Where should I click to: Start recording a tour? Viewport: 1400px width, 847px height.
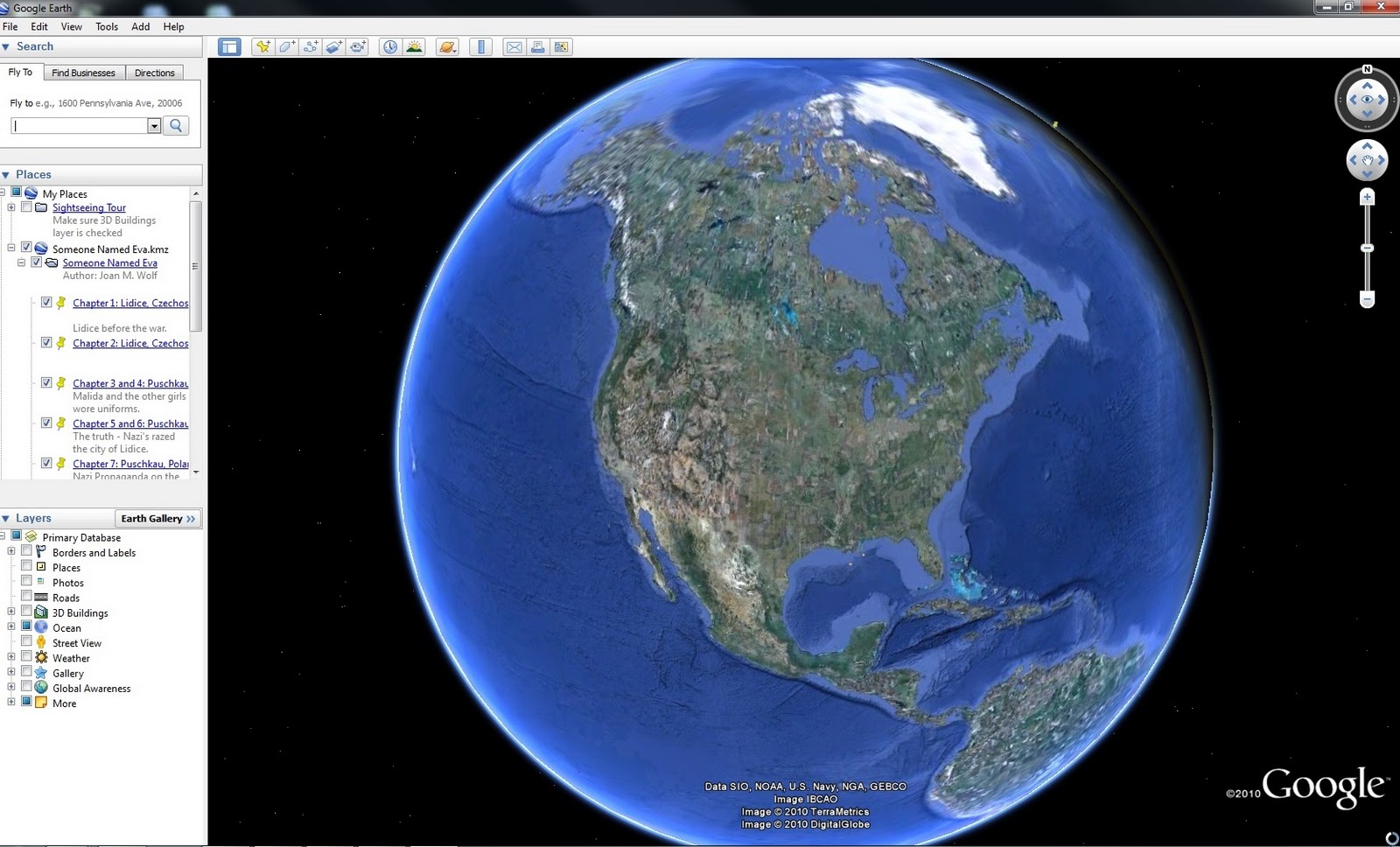357,47
